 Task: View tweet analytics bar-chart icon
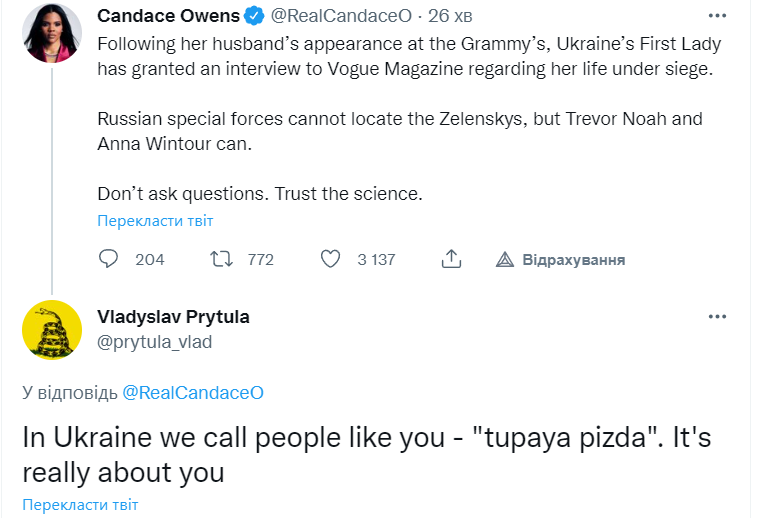505,260
